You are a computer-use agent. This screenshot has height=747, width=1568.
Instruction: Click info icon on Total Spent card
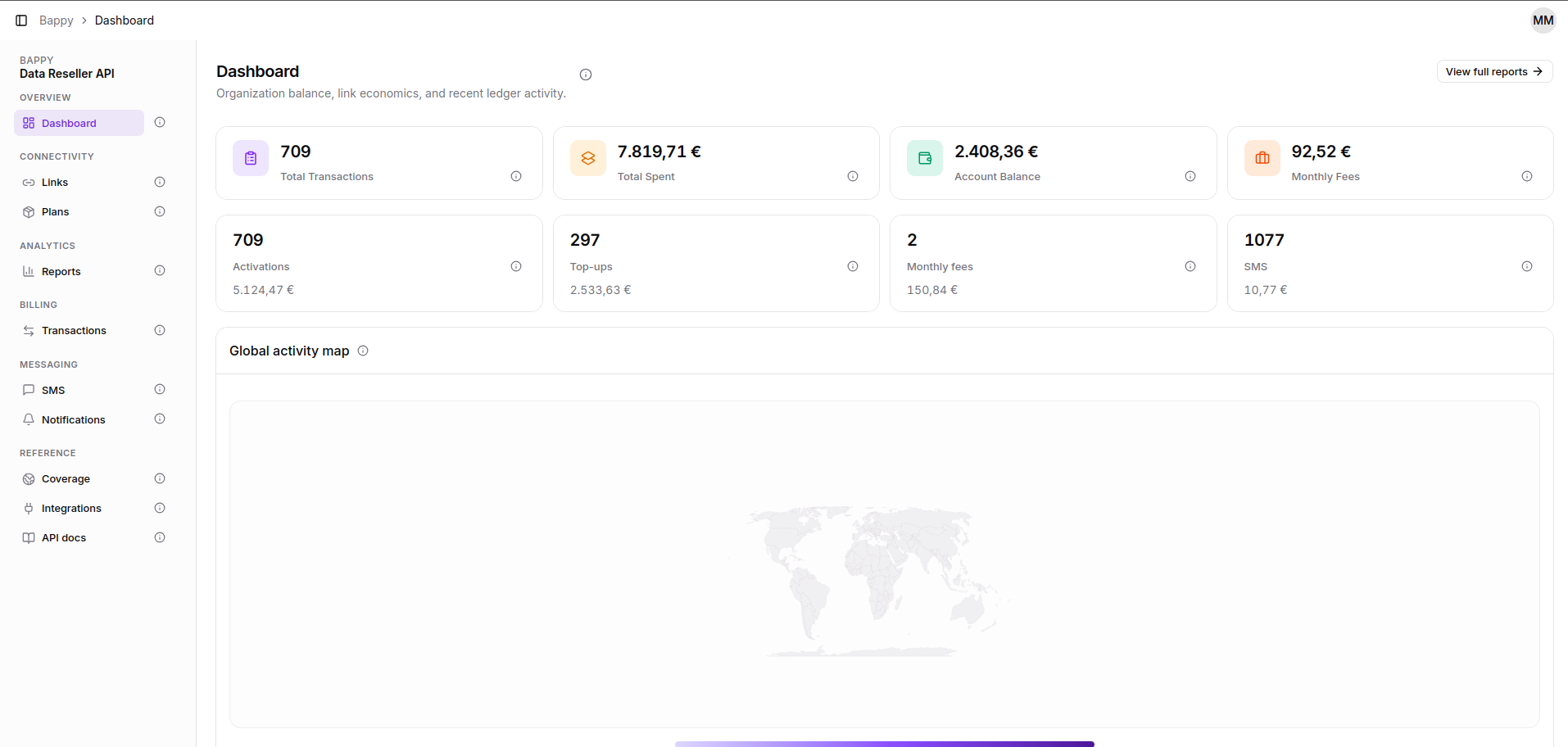click(x=853, y=176)
